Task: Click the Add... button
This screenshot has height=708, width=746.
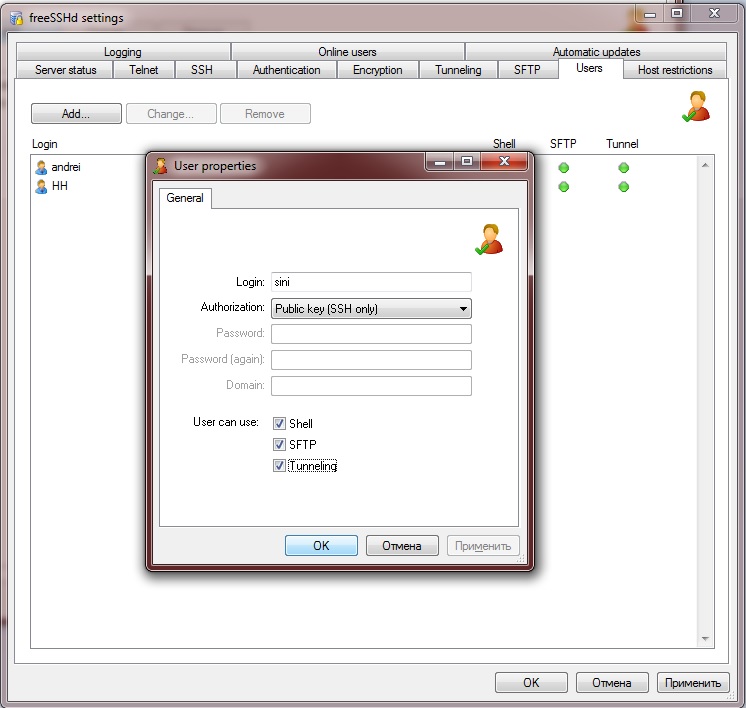Action: (76, 114)
